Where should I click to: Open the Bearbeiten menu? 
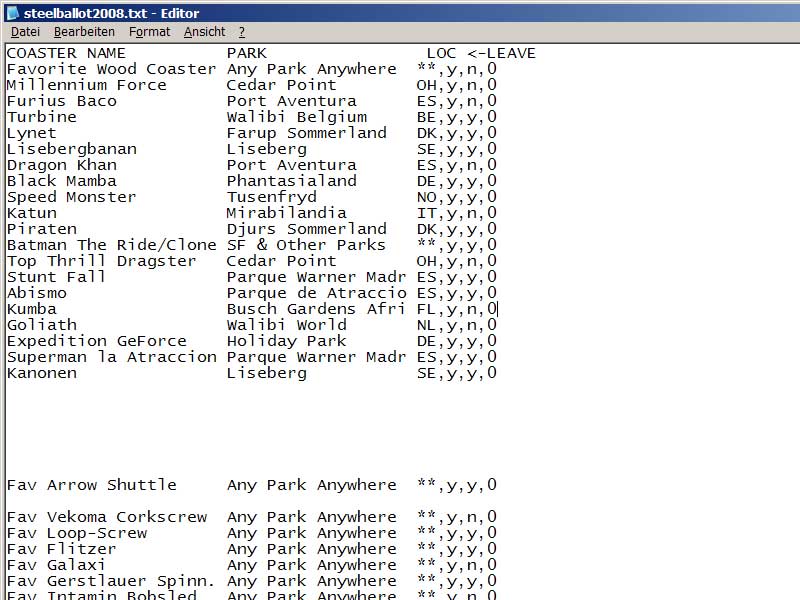click(x=84, y=32)
